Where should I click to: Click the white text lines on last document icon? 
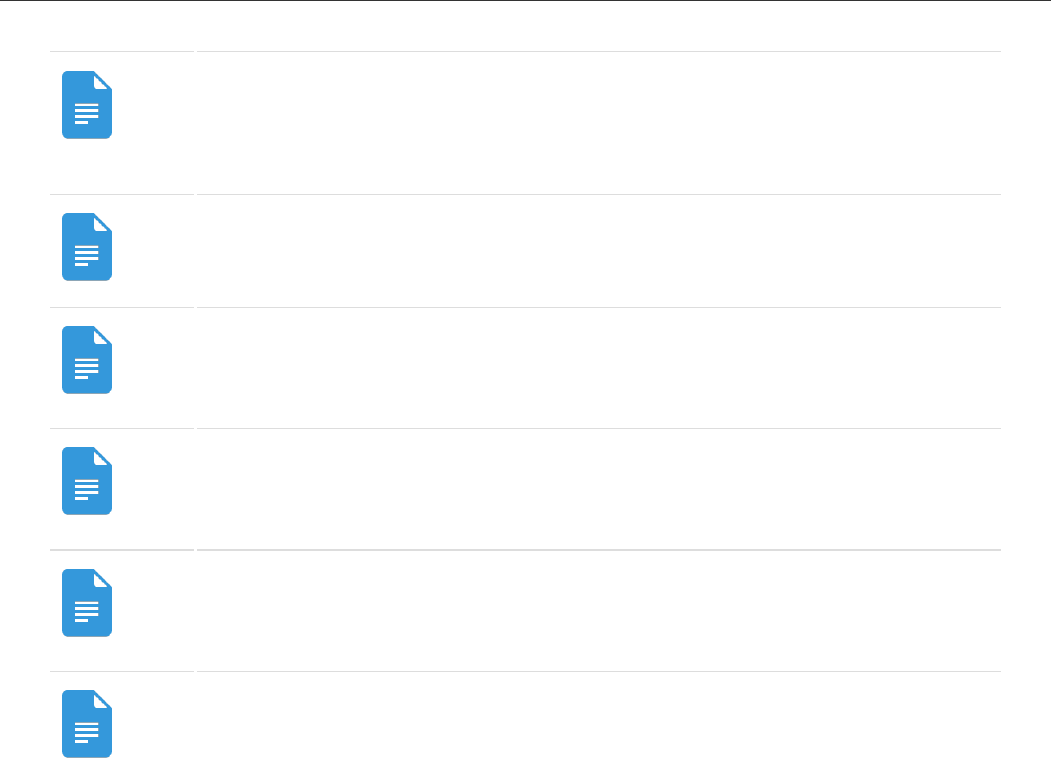point(87,732)
